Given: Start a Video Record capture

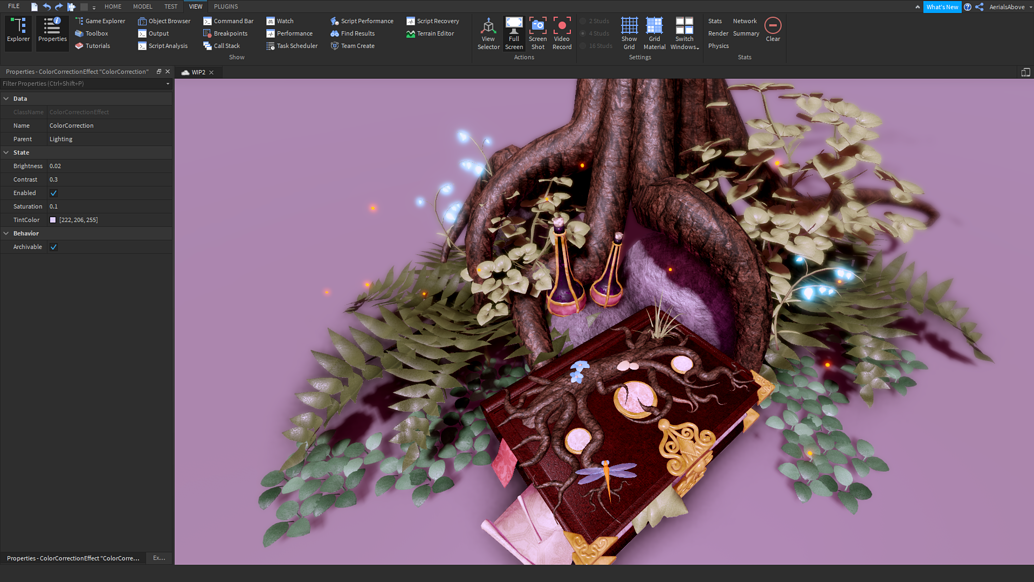Looking at the screenshot, I should (x=562, y=33).
